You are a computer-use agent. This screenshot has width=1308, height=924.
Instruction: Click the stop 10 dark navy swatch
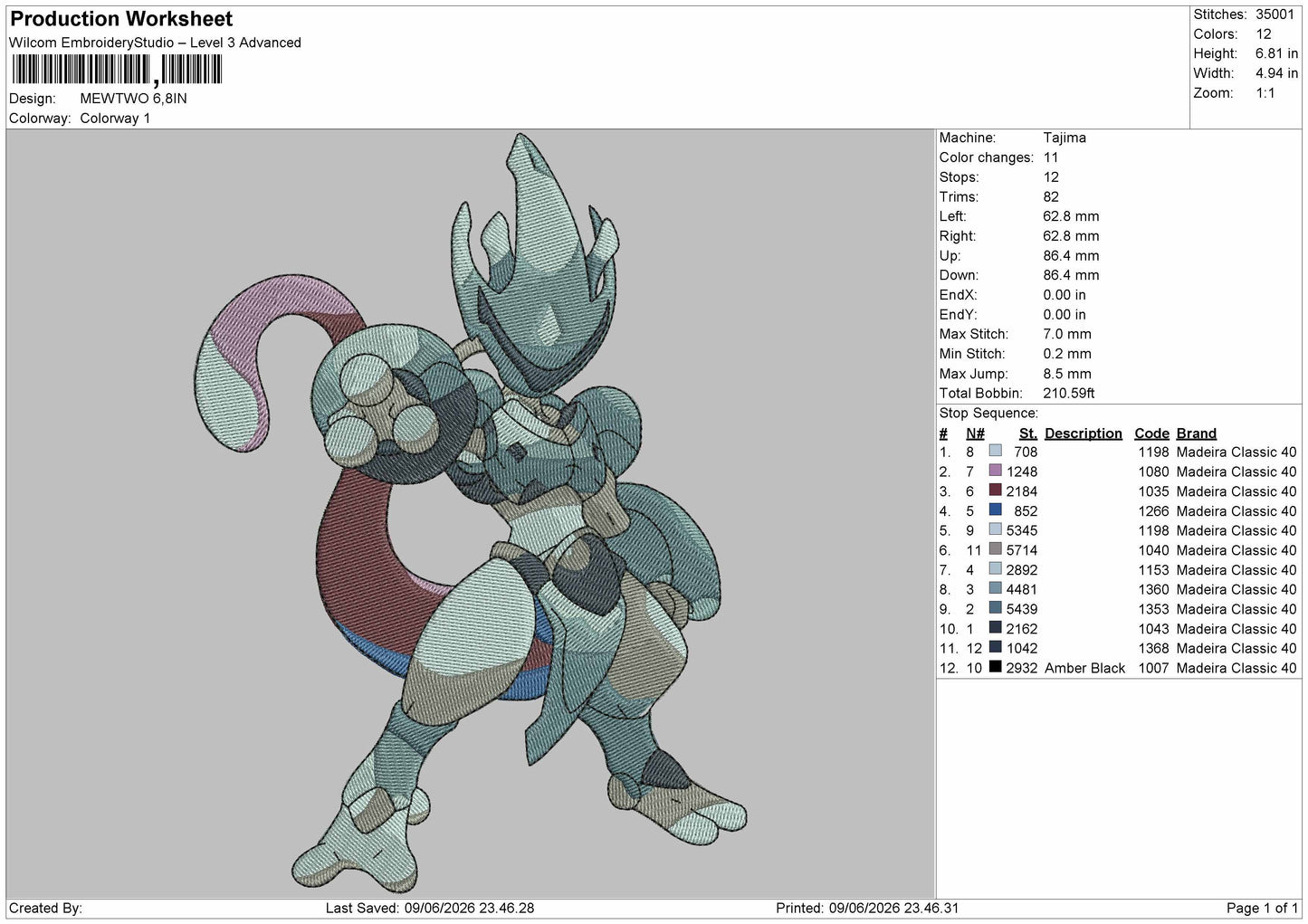[996, 628]
